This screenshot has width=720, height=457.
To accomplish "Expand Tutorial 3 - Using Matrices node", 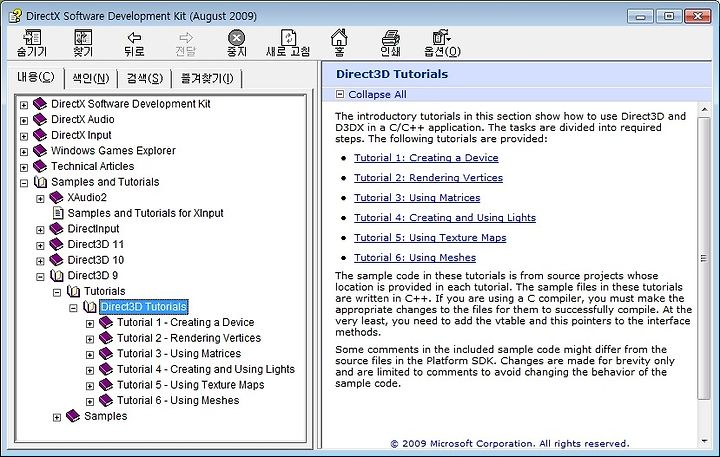I will pyautogui.click(x=90, y=355).
